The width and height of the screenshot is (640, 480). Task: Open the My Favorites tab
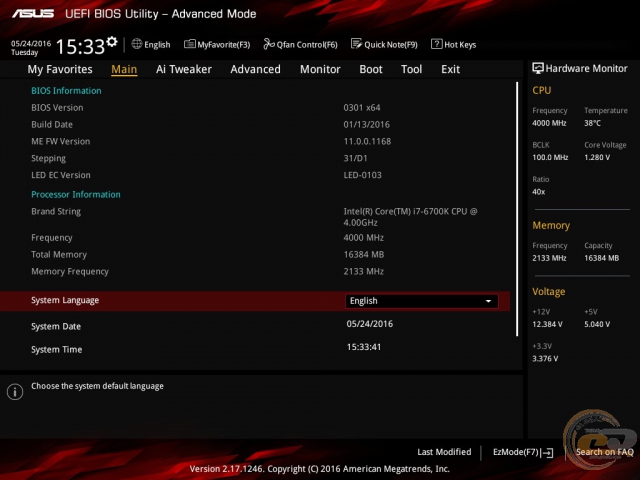tap(60, 69)
